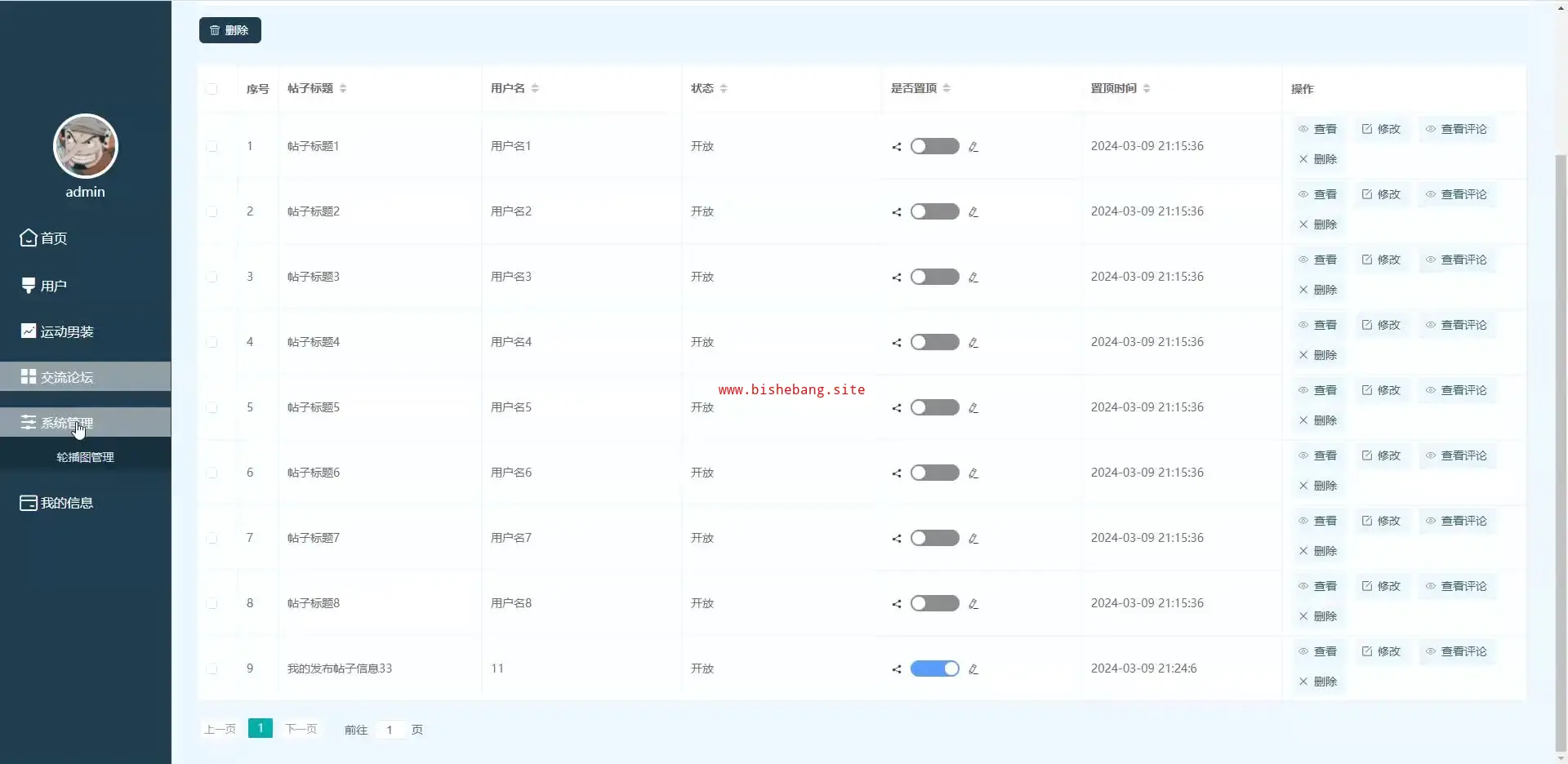1568x764 pixels.
Task: Sort the table by 状态 column
Action: pos(724,88)
